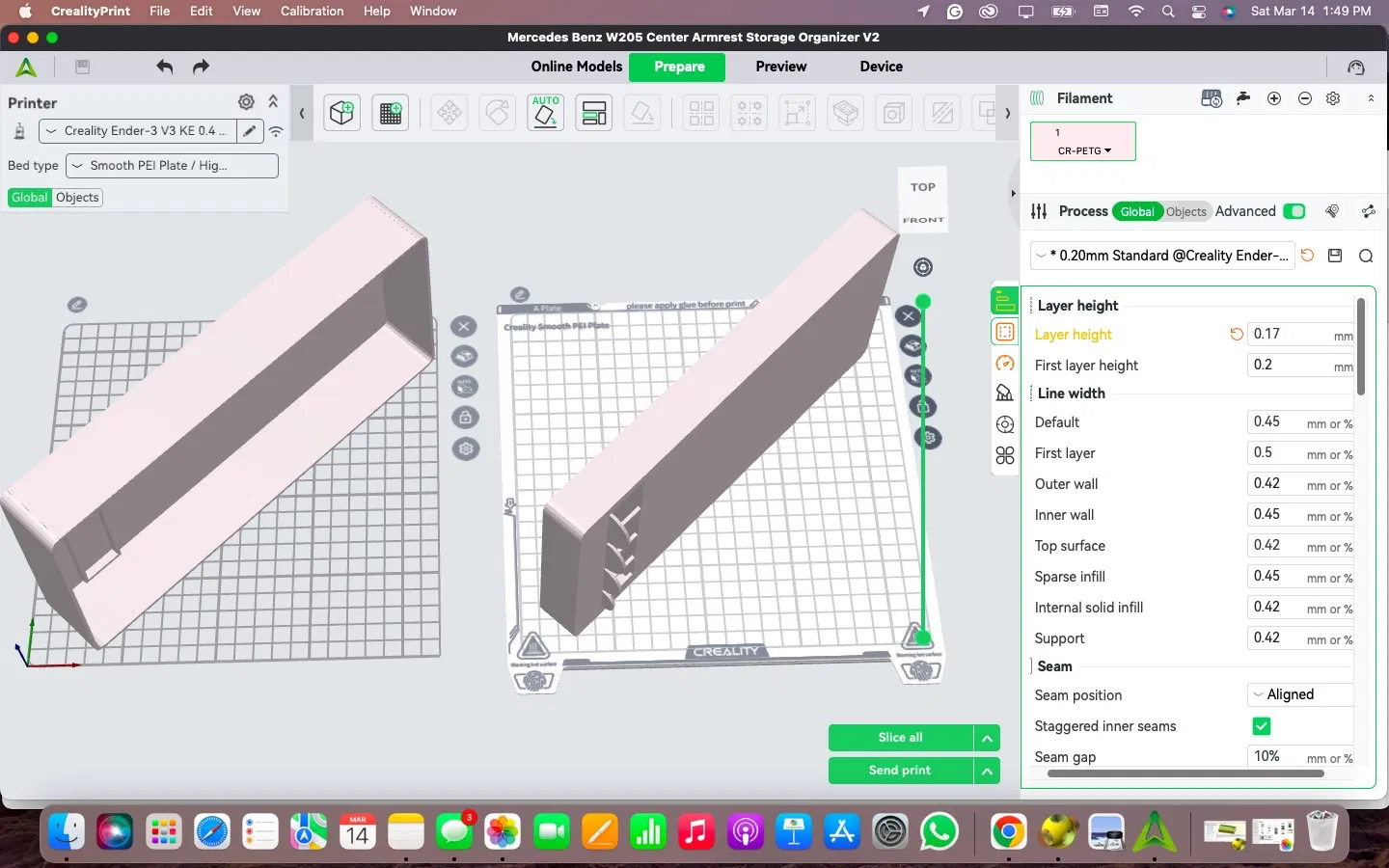Edit the Creality Ender-3 V3 KE printer preset
The image size is (1389, 868).
coord(250,131)
